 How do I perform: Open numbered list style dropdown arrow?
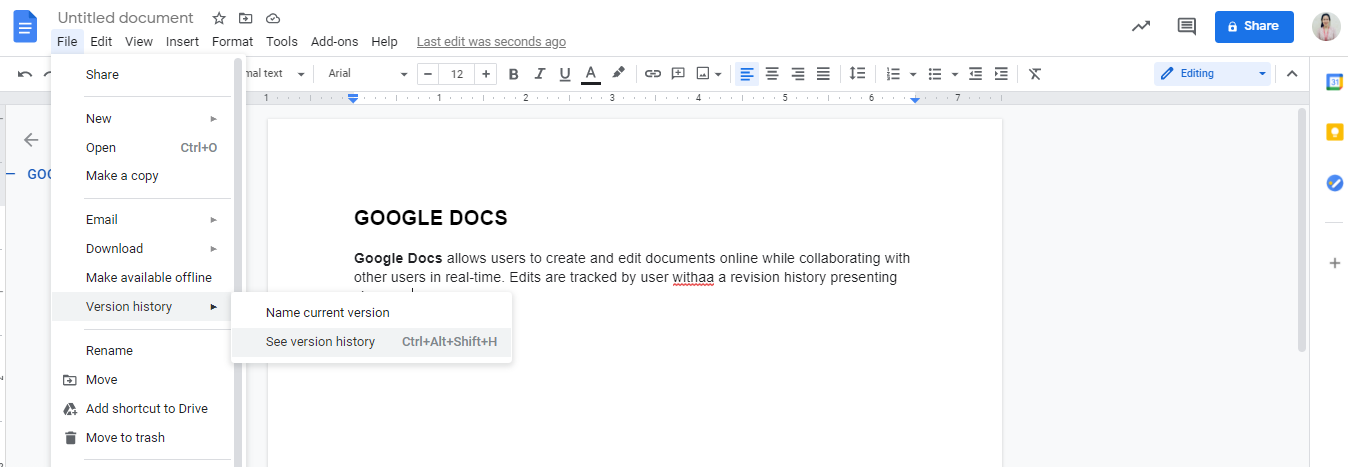point(913,74)
